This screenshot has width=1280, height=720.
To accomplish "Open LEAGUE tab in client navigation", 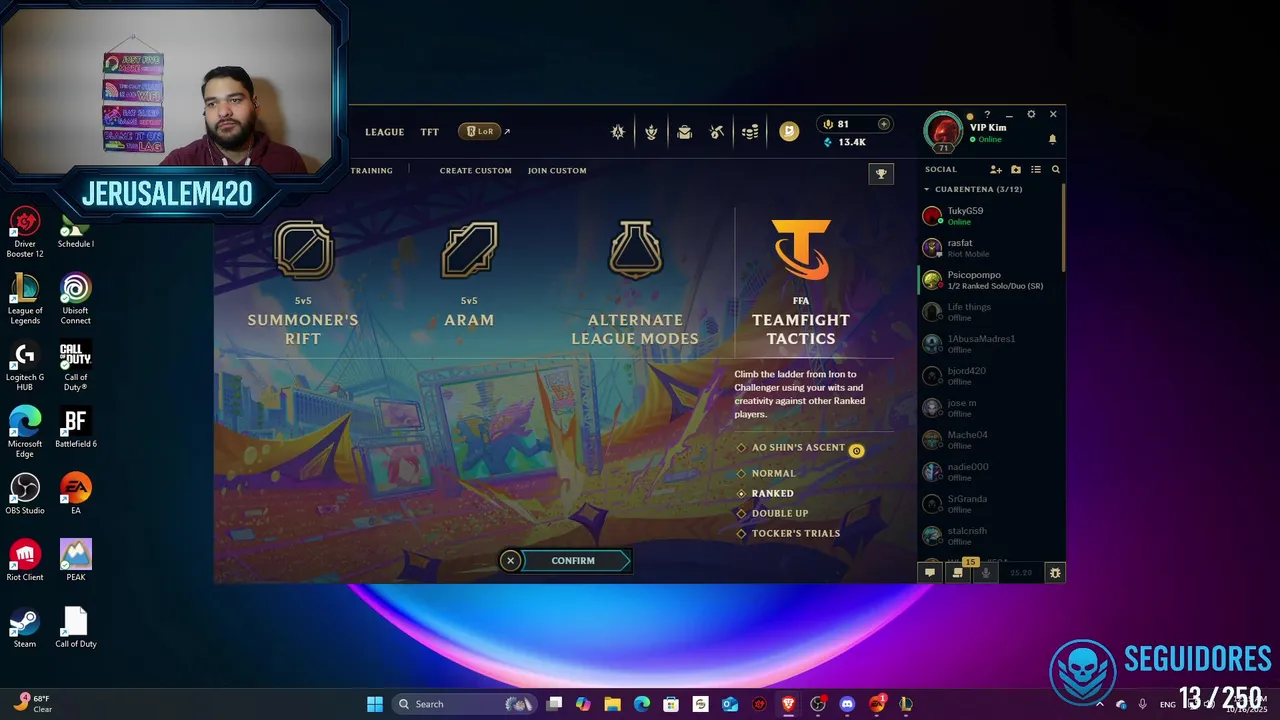I will tap(385, 132).
